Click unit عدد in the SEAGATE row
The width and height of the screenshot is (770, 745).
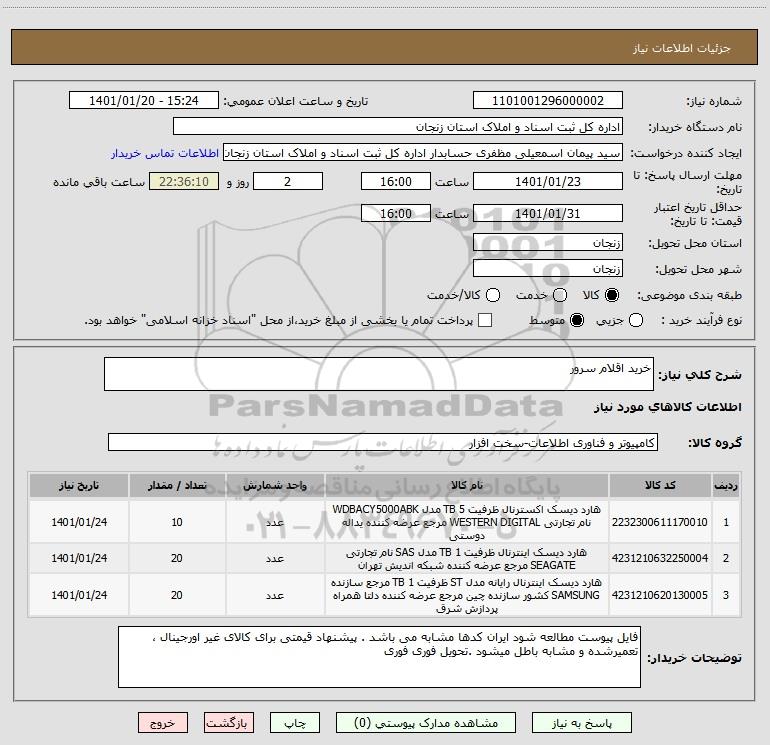275,558
